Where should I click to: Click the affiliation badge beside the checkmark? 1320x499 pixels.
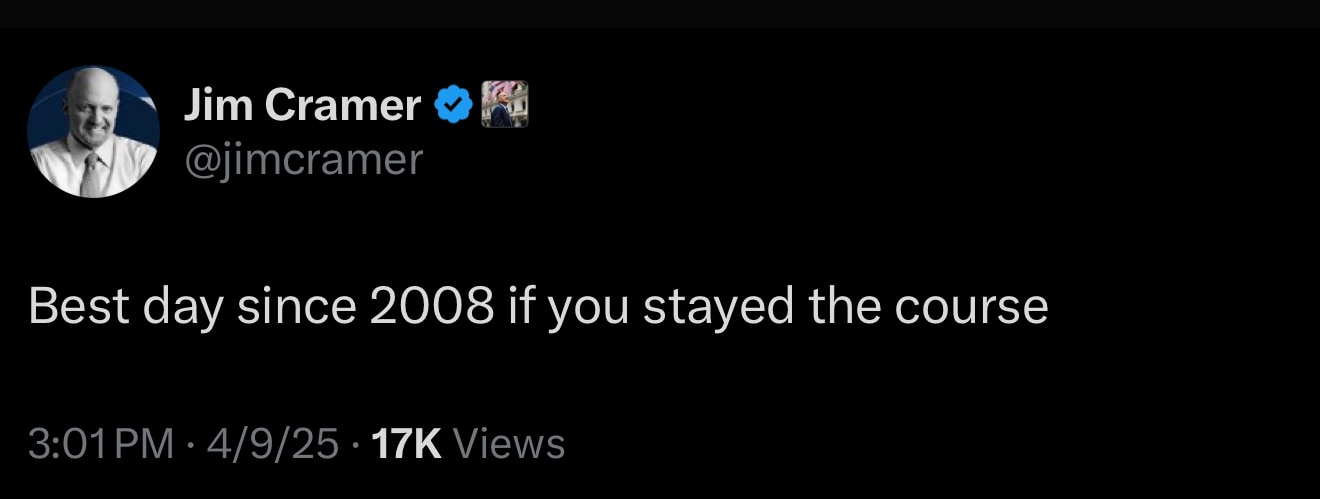point(503,104)
